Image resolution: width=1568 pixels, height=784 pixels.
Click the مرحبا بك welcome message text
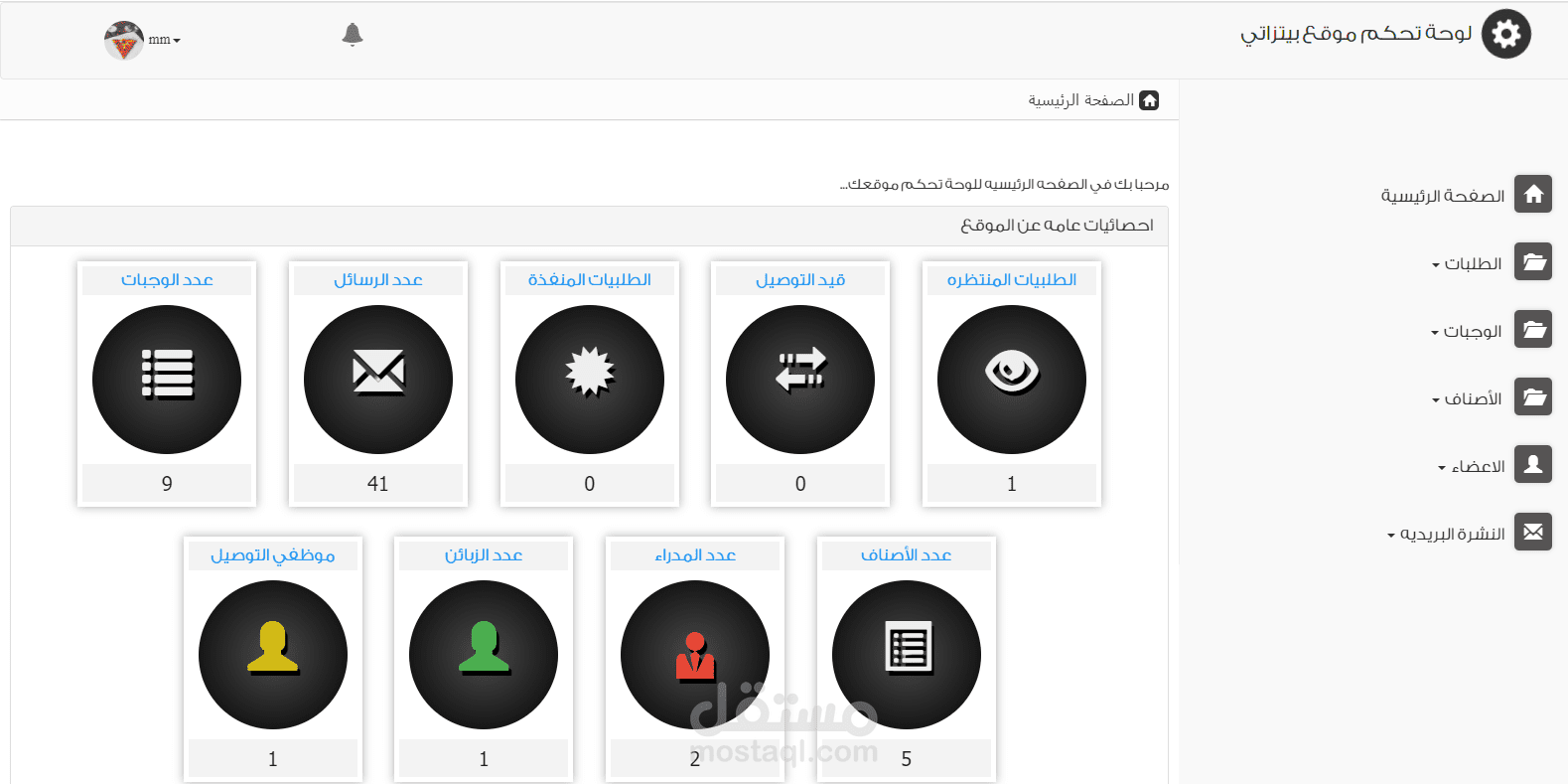[1004, 184]
